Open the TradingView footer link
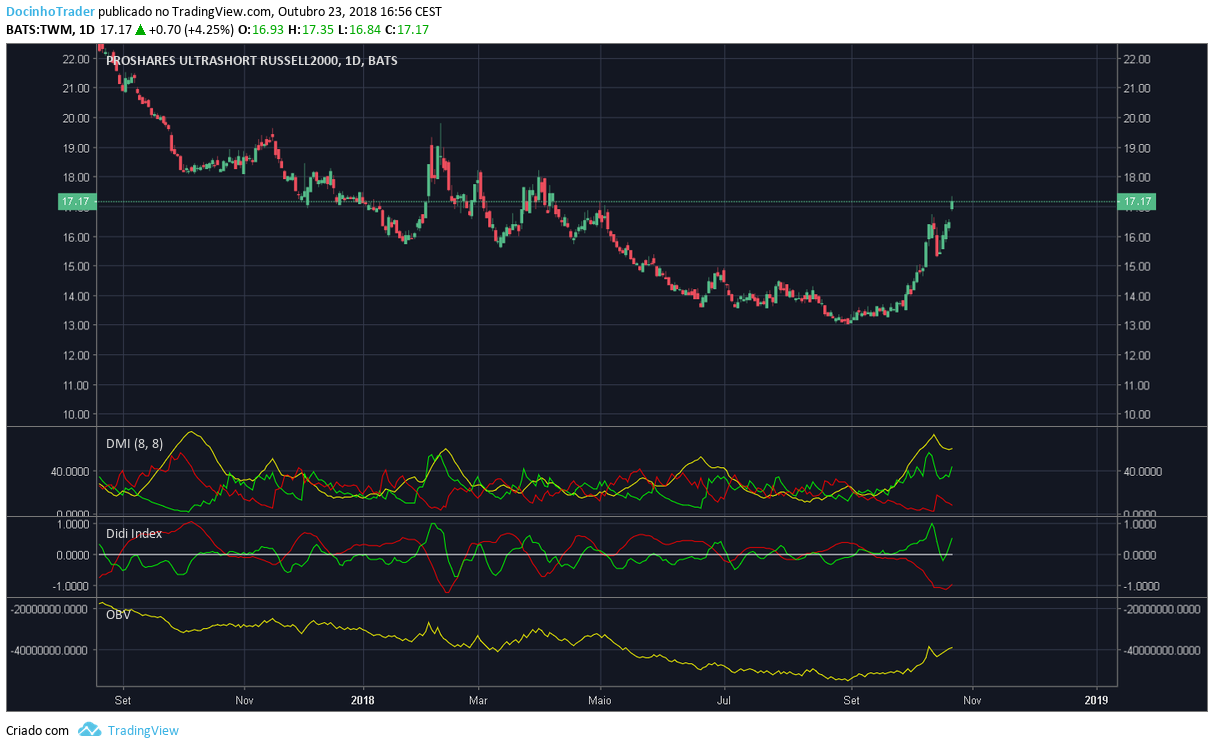Image resolution: width=1214 pixels, height=748 pixels. [143, 731]
